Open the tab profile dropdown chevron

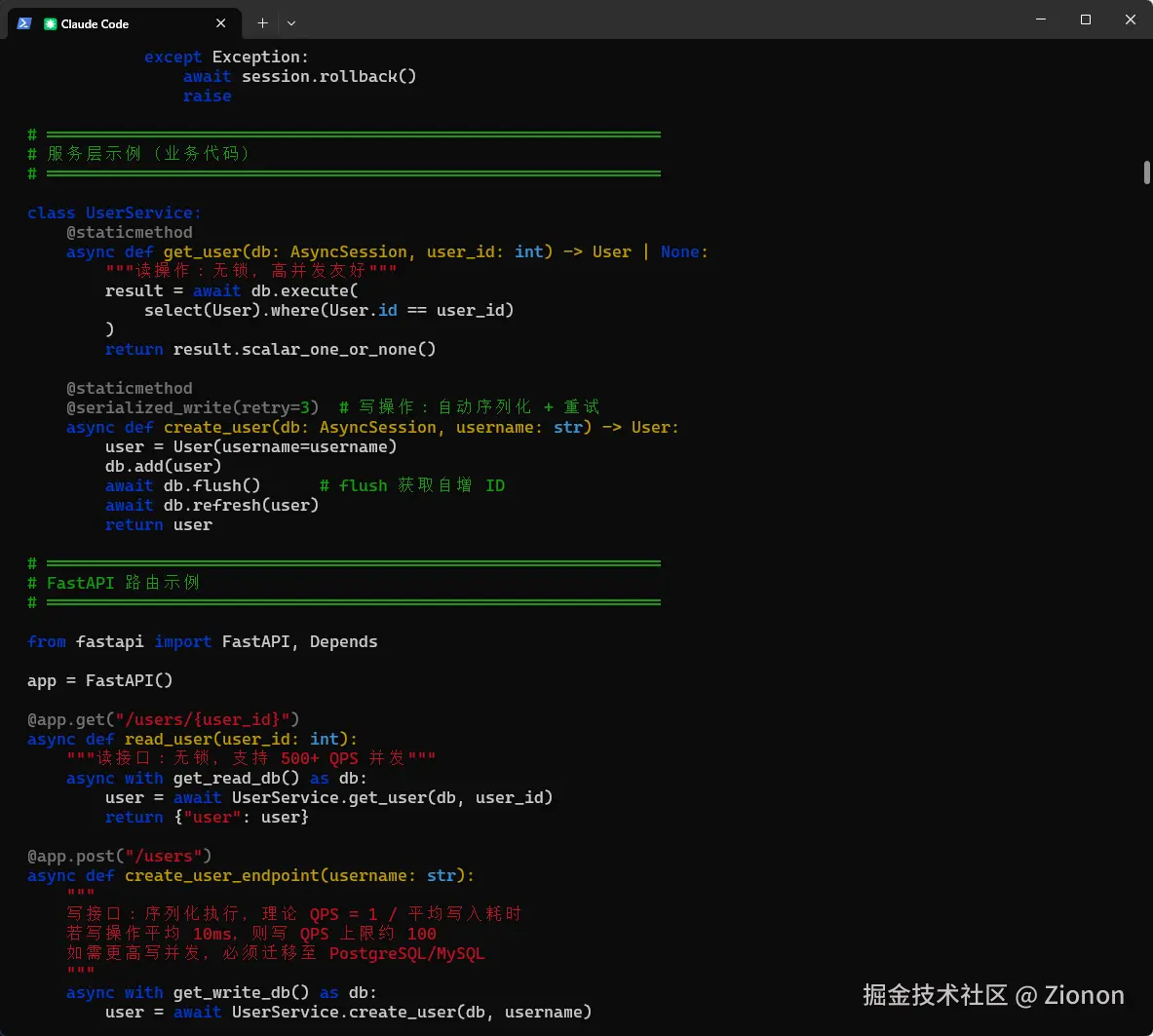click(x=291, y=22)
